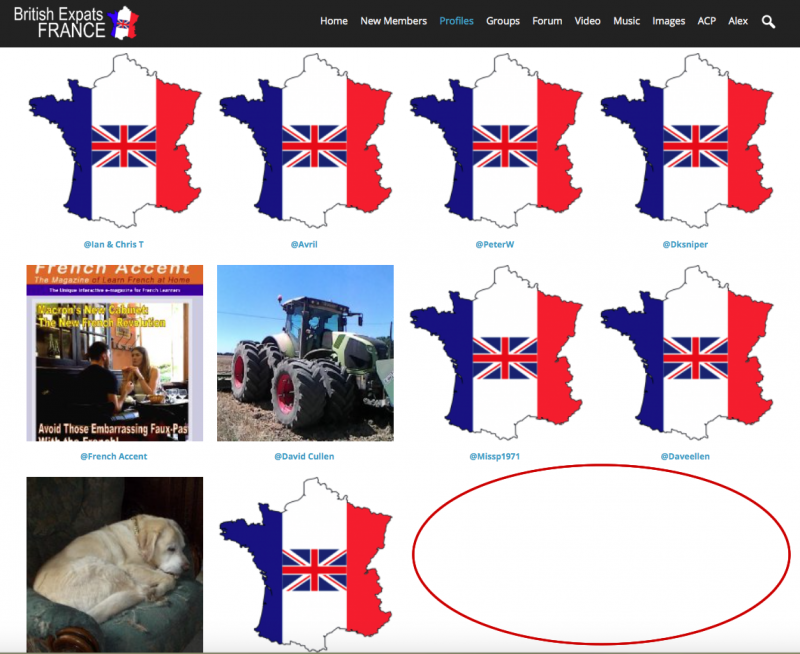This screenshot has width=800, height=654.
Task: Open the @David Cullen profile link
Action: coord(304,457)
